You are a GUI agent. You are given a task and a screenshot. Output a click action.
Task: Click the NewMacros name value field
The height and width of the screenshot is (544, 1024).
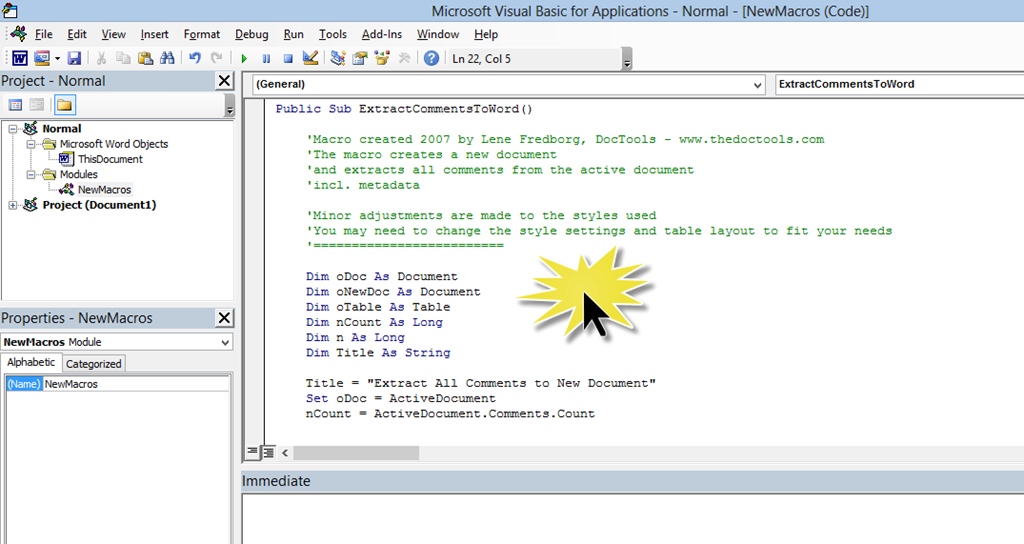click(136, 384)
